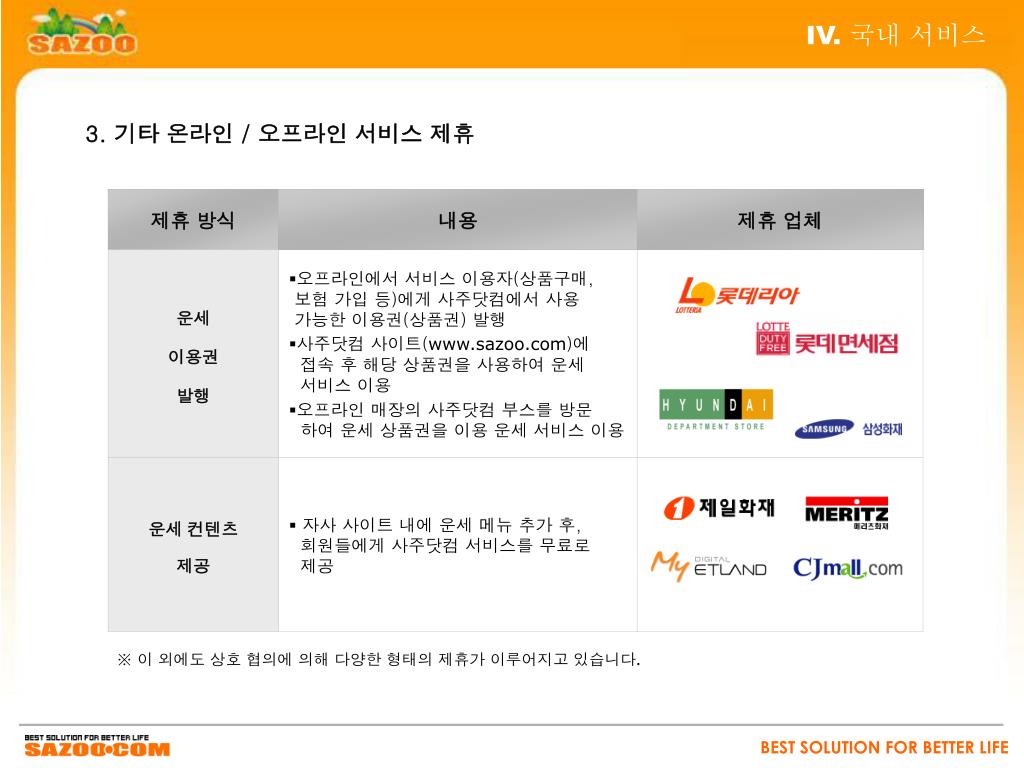Click the www.sazoo.com URL text

click(496, 344)
